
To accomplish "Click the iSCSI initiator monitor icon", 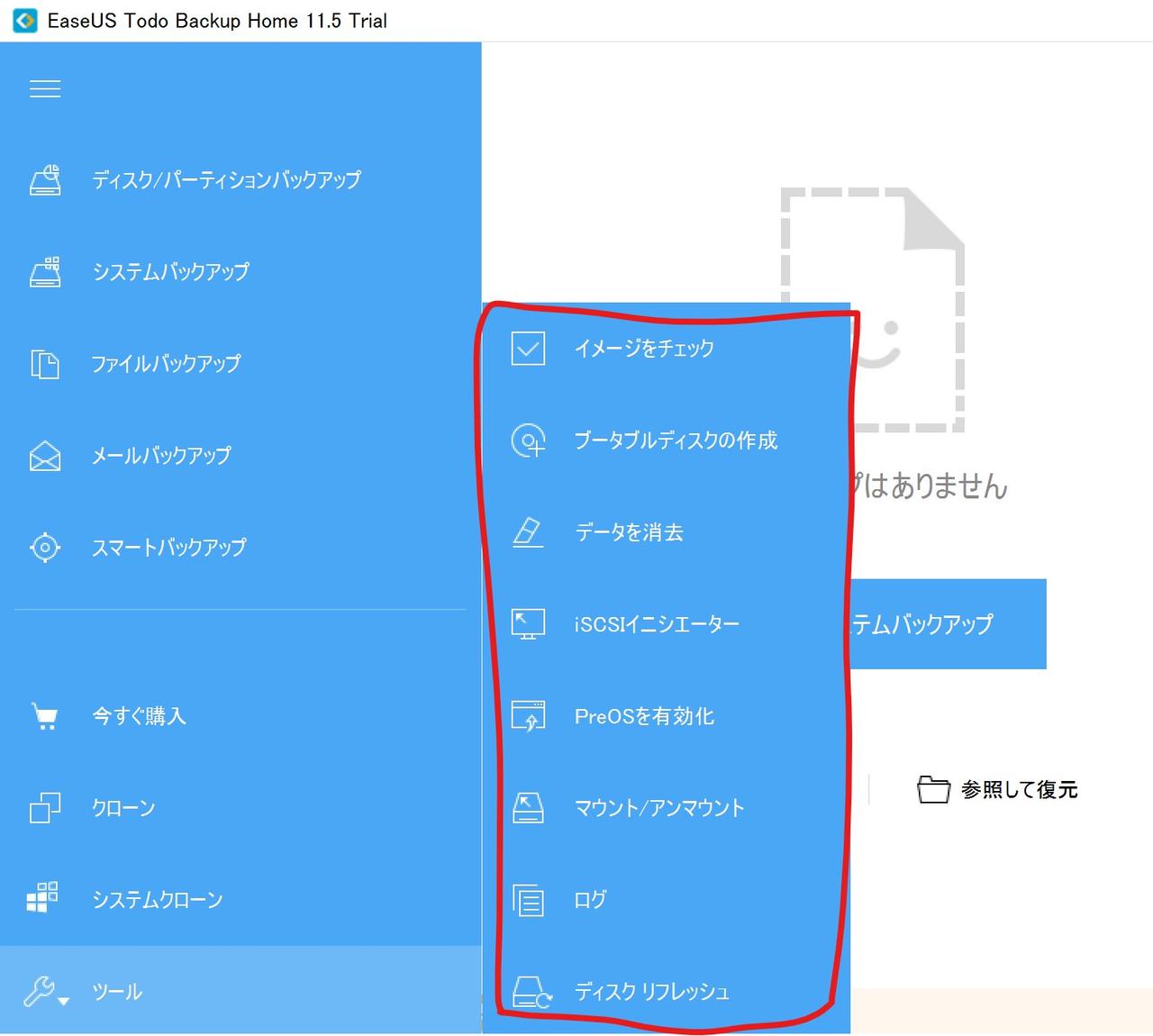I will click(x=528, y=624).
